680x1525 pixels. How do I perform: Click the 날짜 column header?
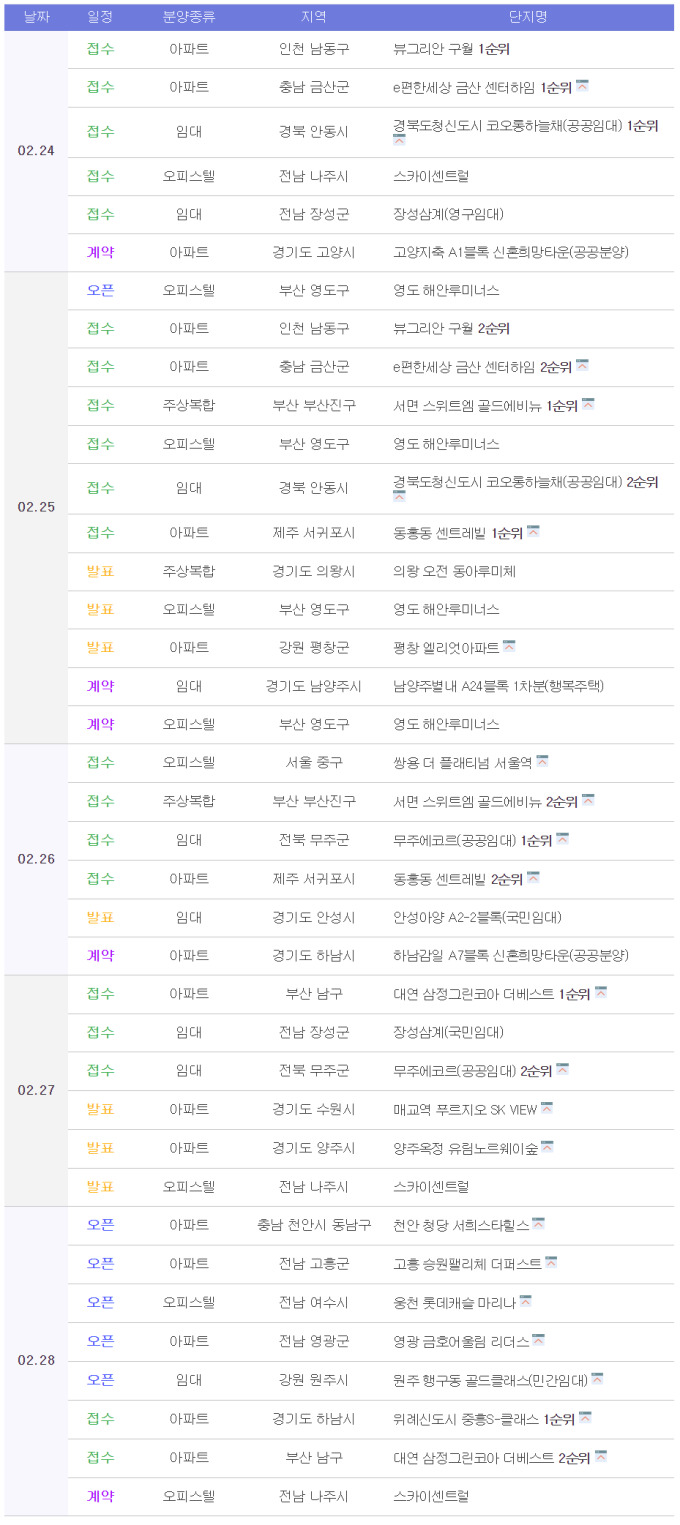pos(36,17)
